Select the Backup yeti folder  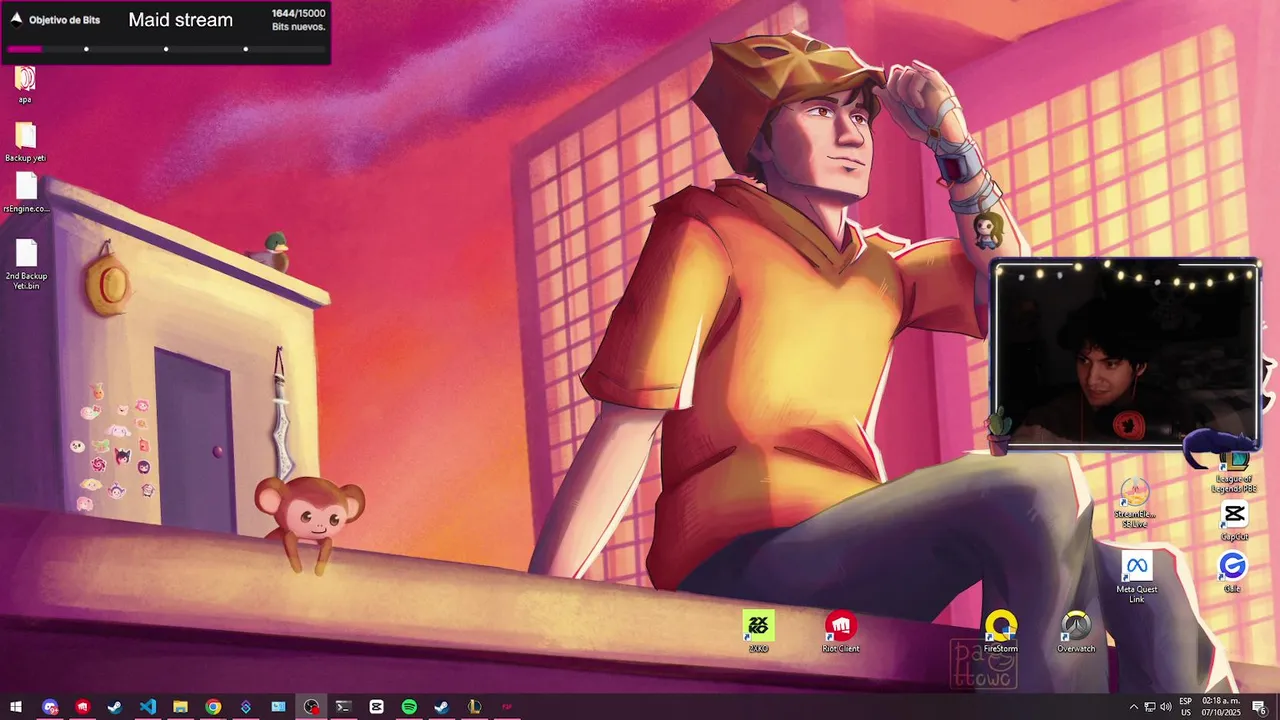(x=25, y=142)
